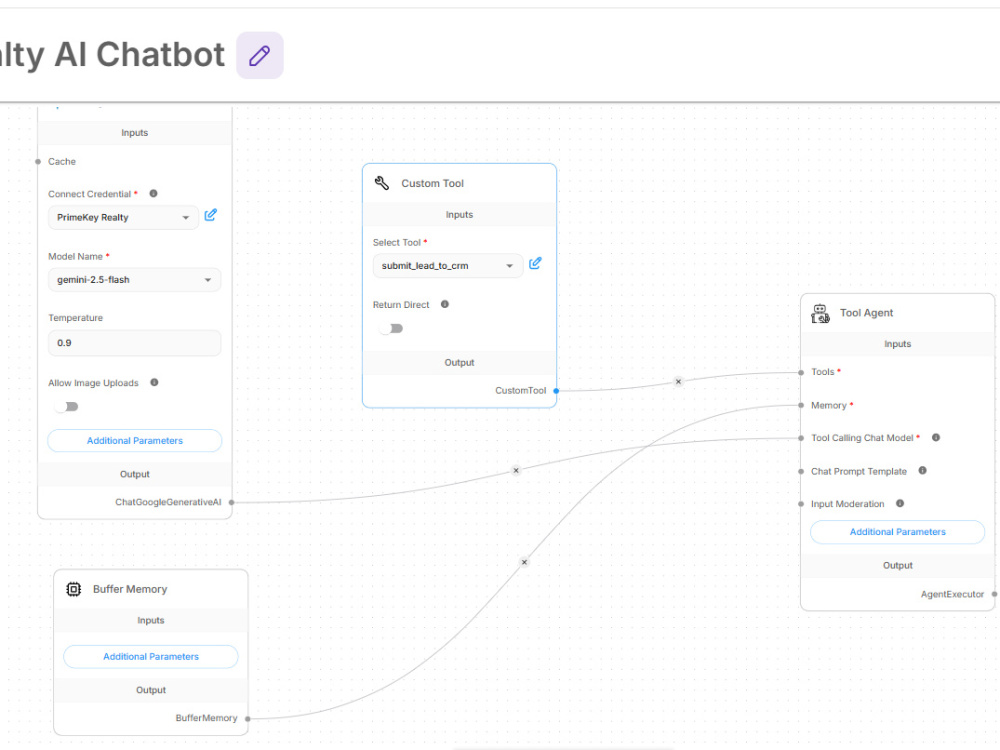This screenshot has height=750, width=1000.
Task: Click the Temperature input field
Action: 135,343
